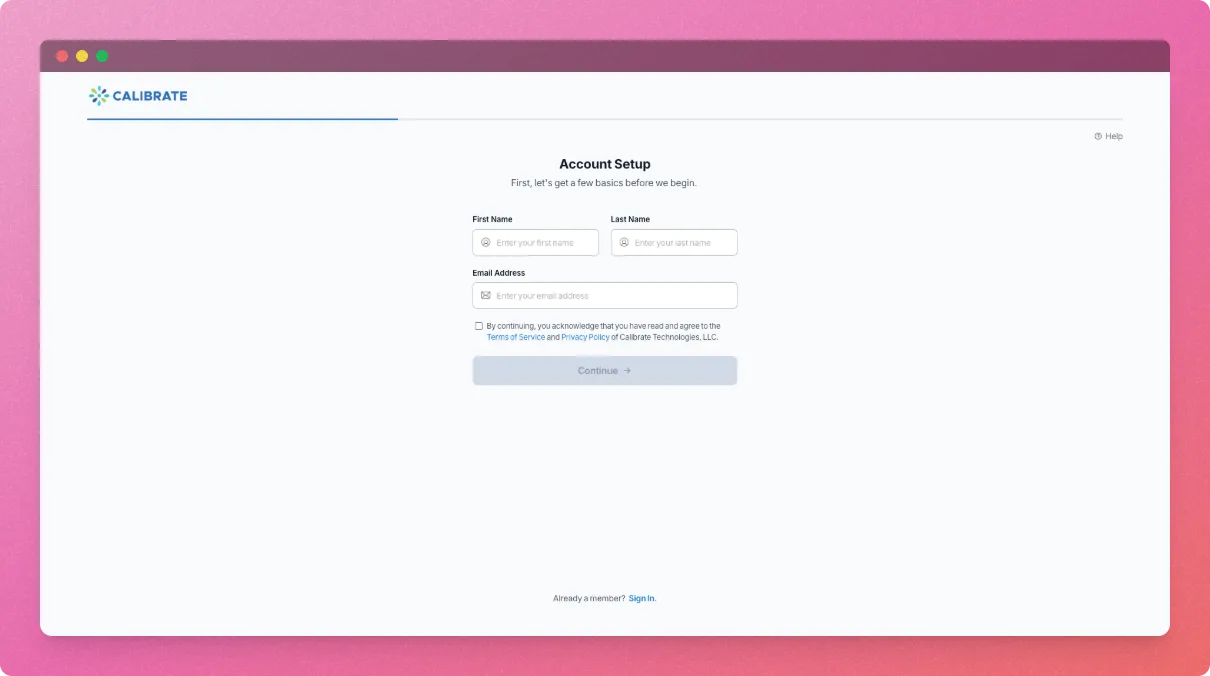Toggle agreement by clicking the acknowledgment text

[604, 325]
